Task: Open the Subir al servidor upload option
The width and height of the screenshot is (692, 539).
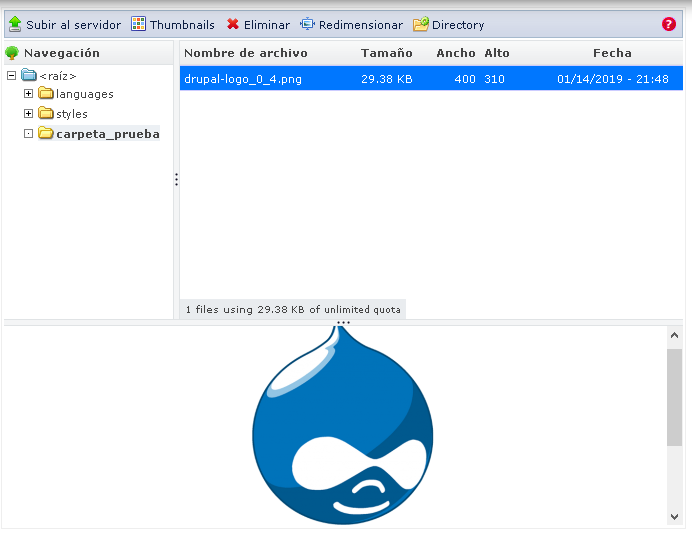Action: [65, 25]
